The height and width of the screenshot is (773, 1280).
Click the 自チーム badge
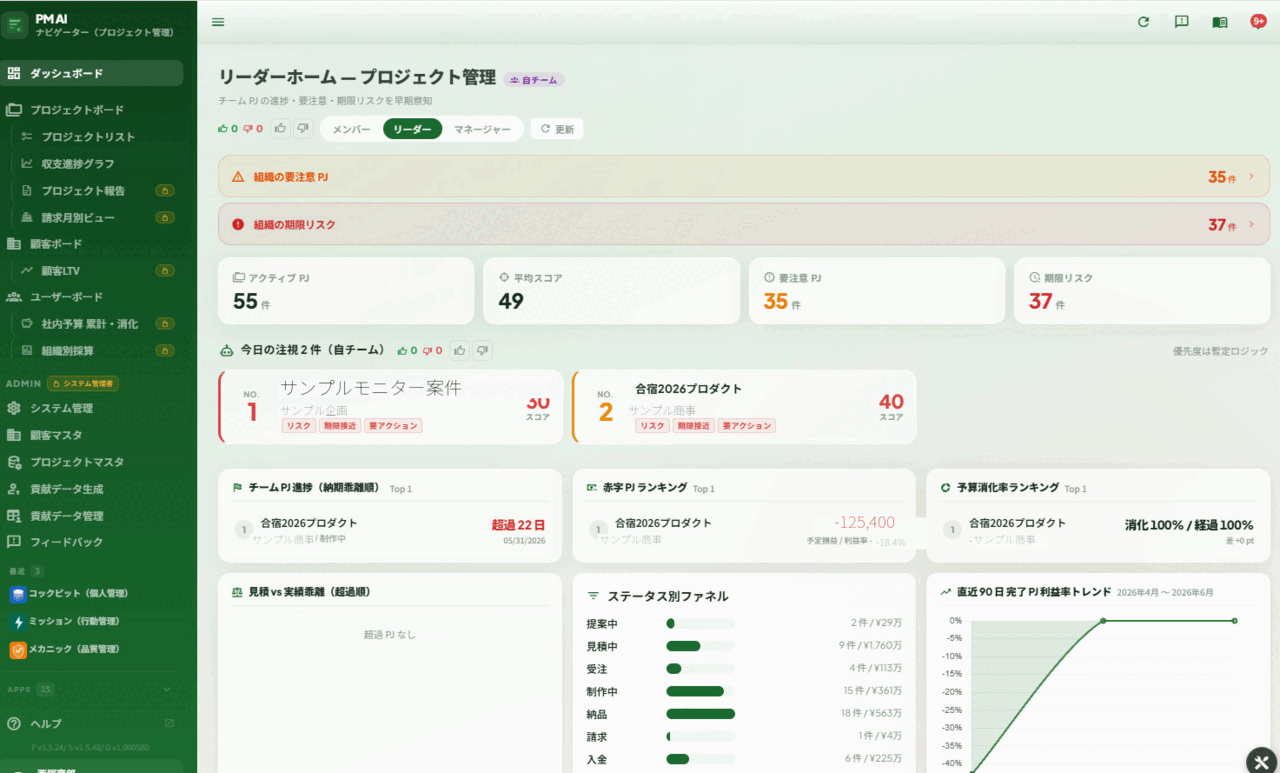[x=534, y=79]
